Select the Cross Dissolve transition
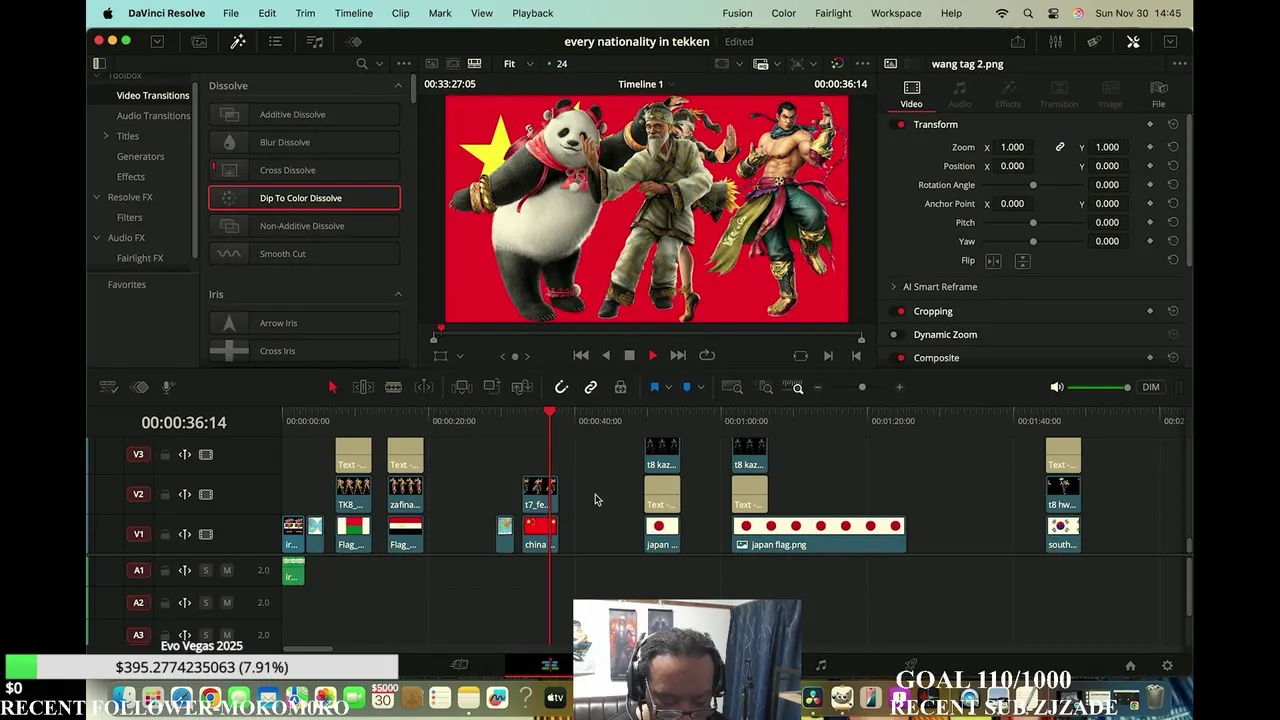This screenshot has height=720, width=1280. 305,170
